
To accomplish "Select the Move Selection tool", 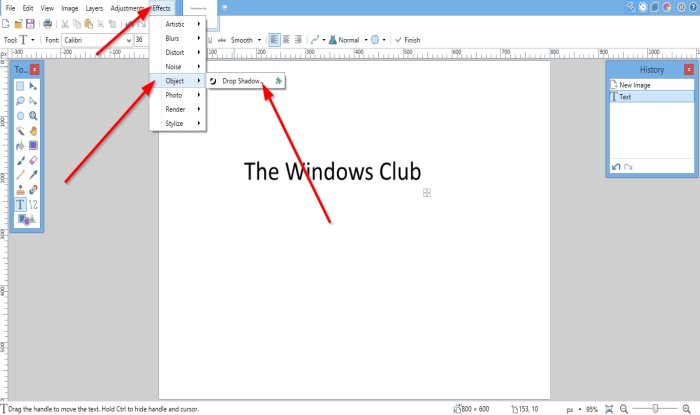I will tap(33, 101).
